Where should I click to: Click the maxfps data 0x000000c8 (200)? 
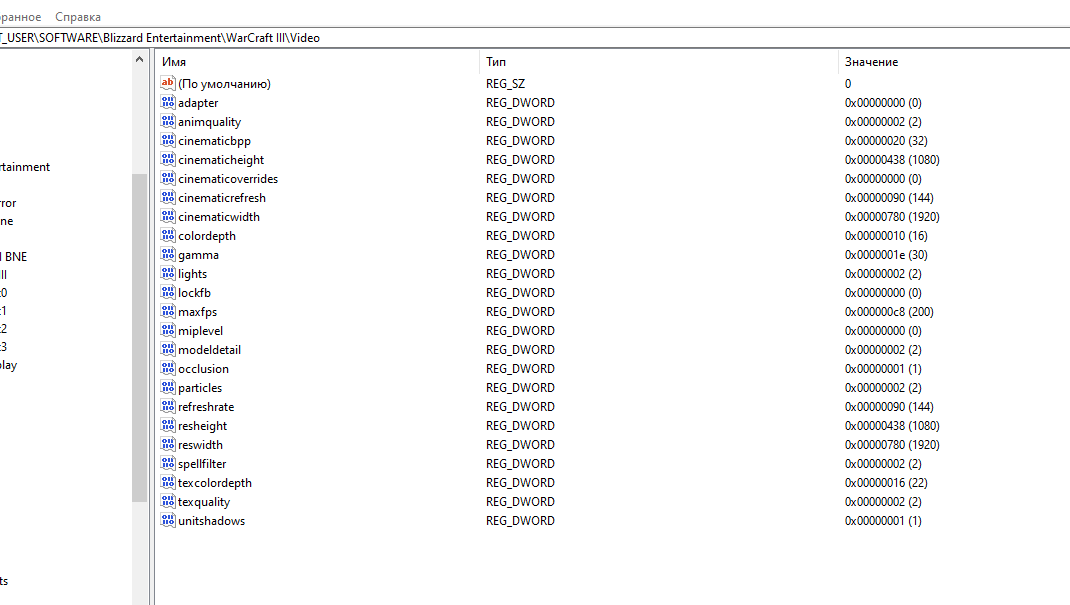click(x=889, y=311)
